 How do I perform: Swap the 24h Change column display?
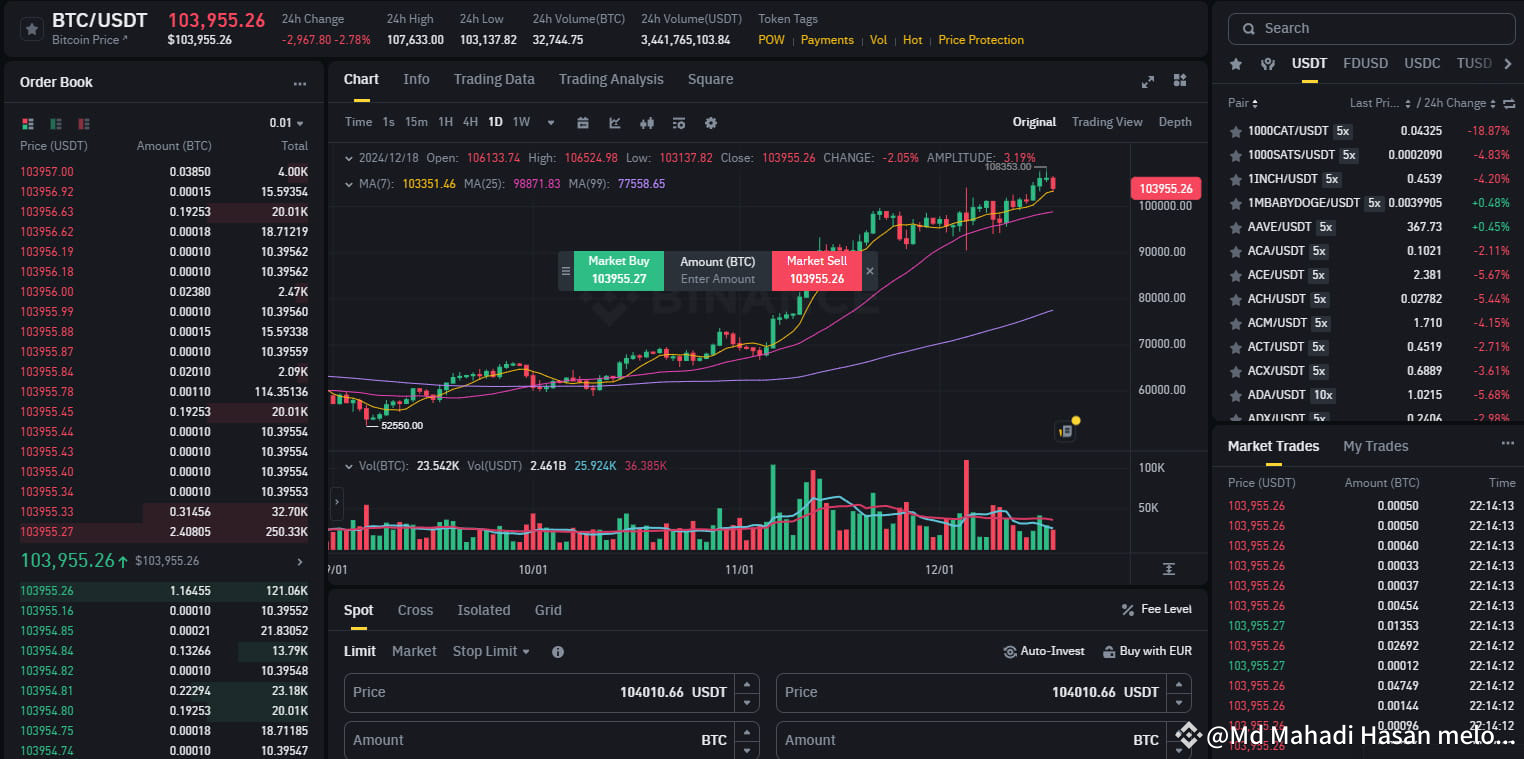[x=1508, y=103]
